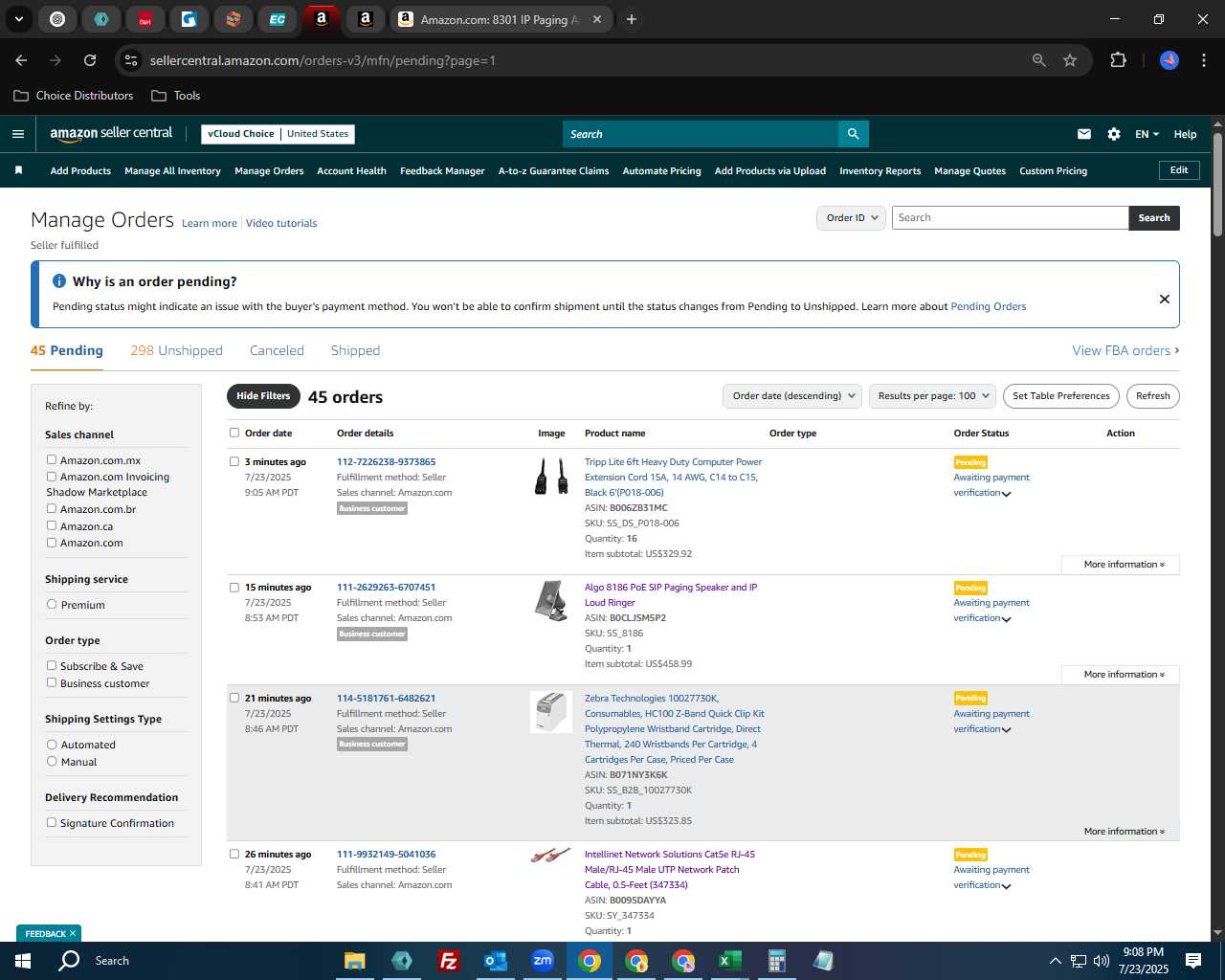Bookmark this page with the star icon
Viewport: 1225px width, 980px height.
pos(1070,60)
